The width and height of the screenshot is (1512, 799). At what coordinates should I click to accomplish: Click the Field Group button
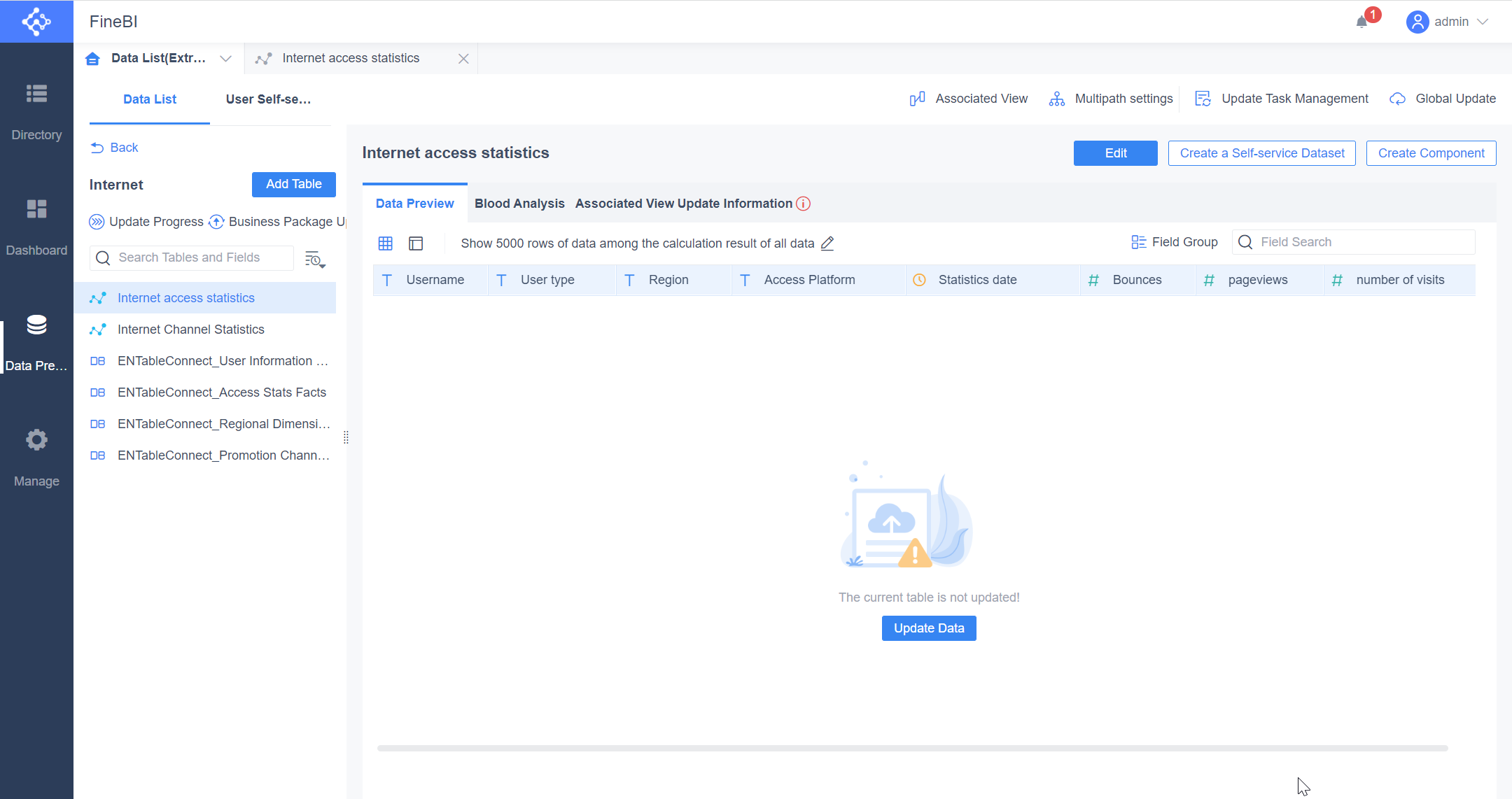(x=1175, y=242)
